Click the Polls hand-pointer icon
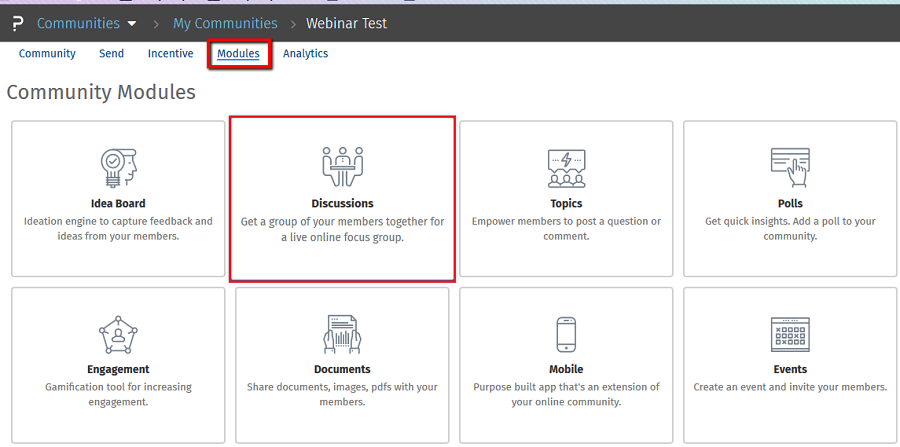The image size is (900, 447). [790, 168]
